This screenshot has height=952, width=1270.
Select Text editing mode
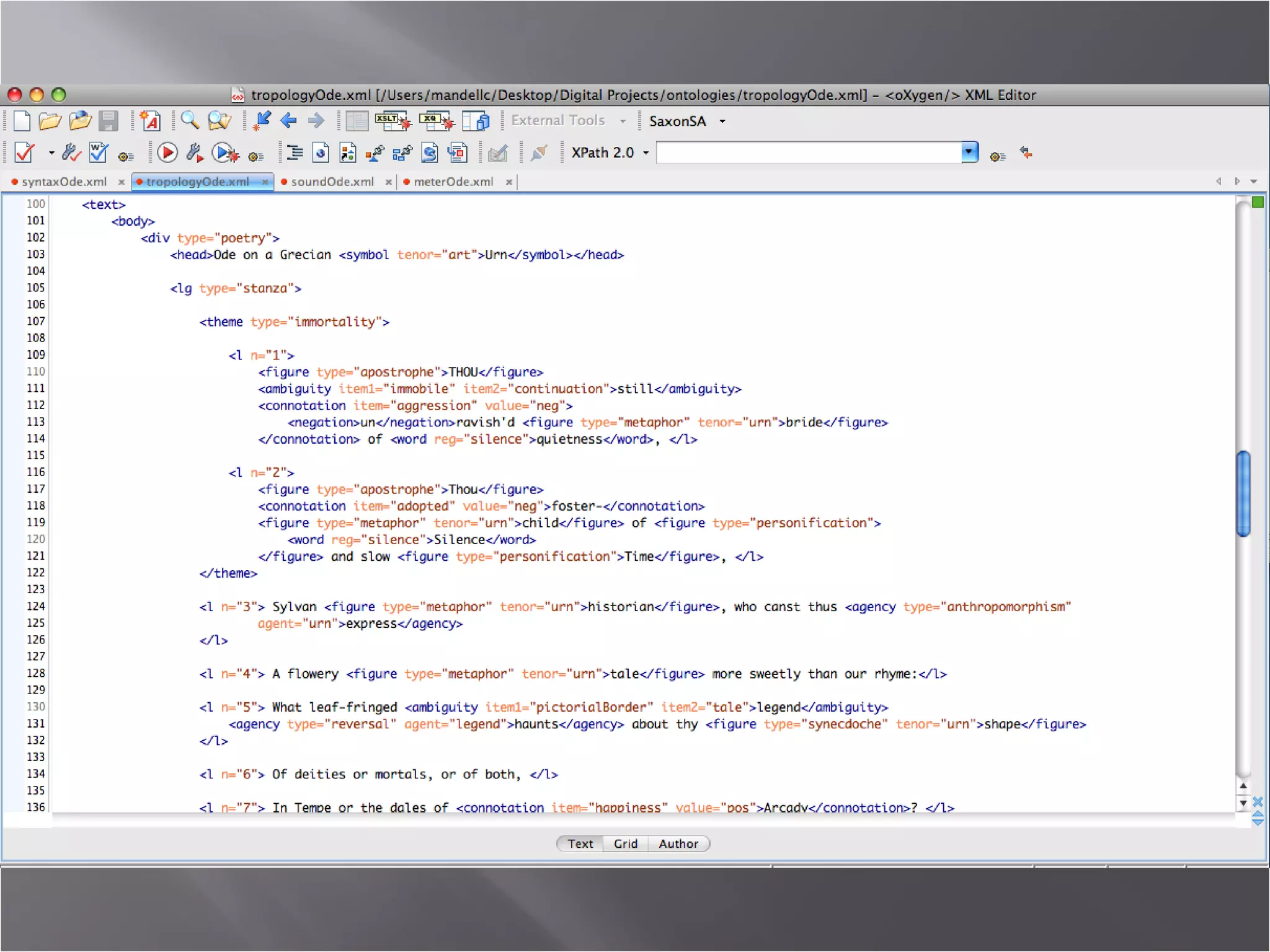point(580,844)
